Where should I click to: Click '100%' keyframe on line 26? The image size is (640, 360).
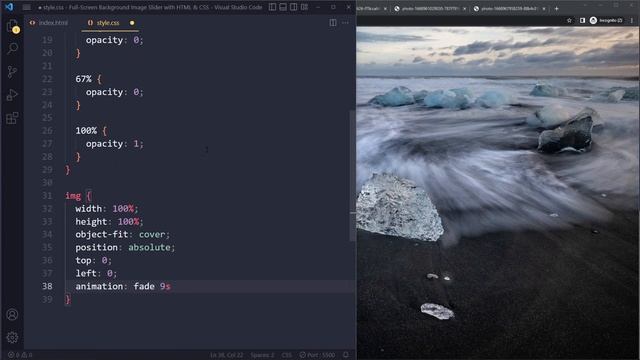click(x=86, y=131)
